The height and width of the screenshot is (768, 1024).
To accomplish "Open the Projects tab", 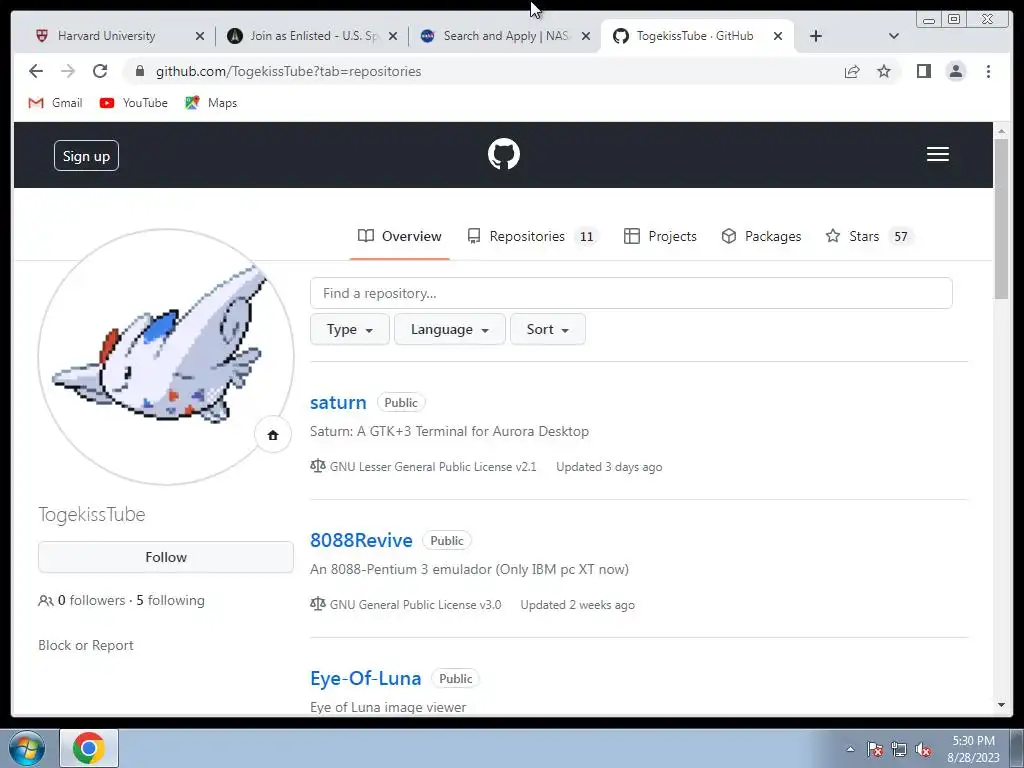I will point(660,236).
